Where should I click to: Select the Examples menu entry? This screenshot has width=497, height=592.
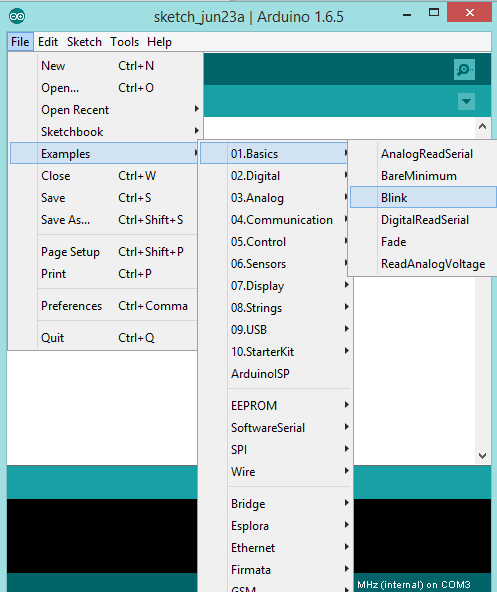pyautogui.click(x=104, y=153)
